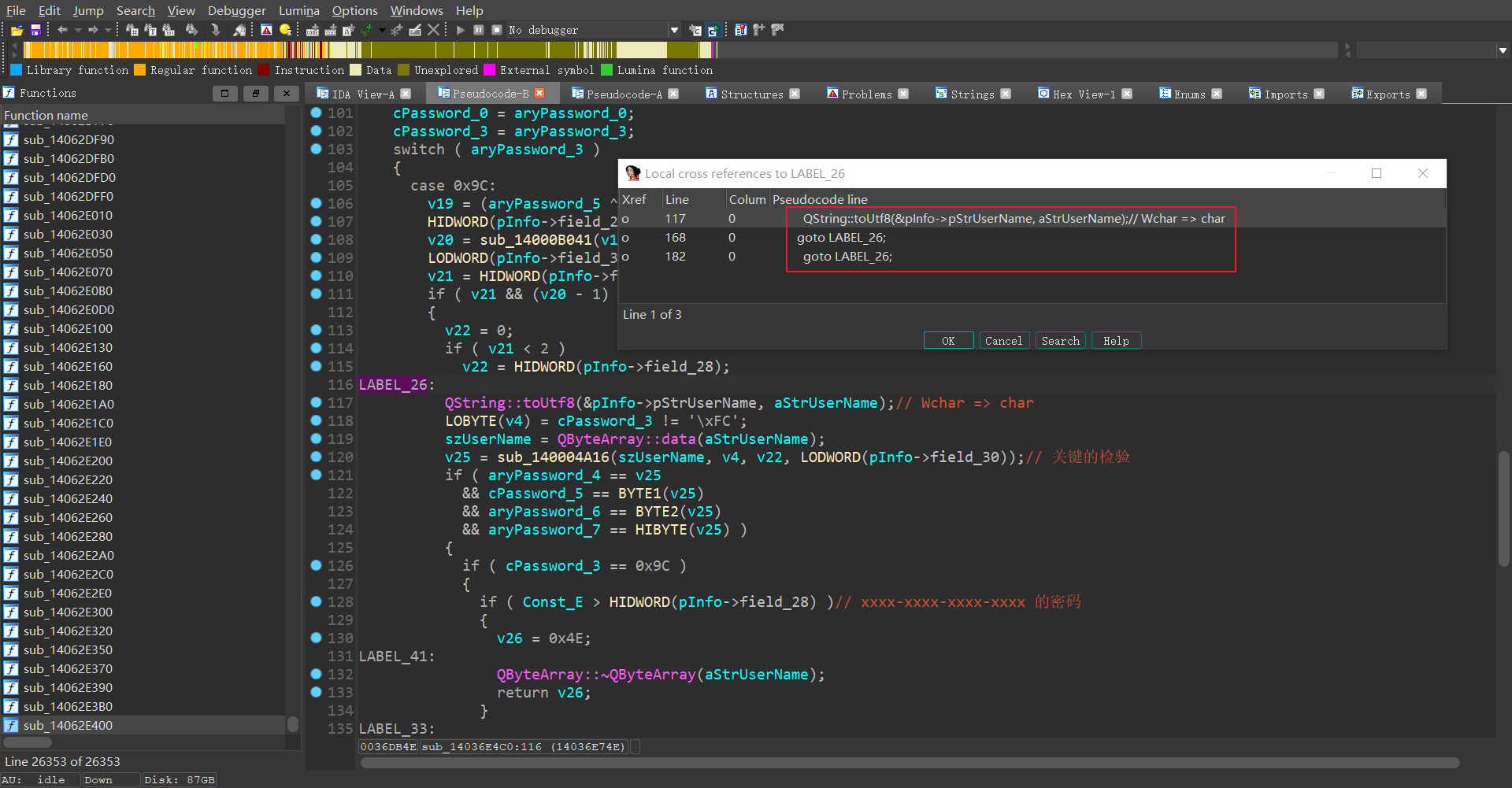This screenshot has height=788, width=1512.
Task: Click the delete X toolbar icon
Action: [x=433, y=30]
